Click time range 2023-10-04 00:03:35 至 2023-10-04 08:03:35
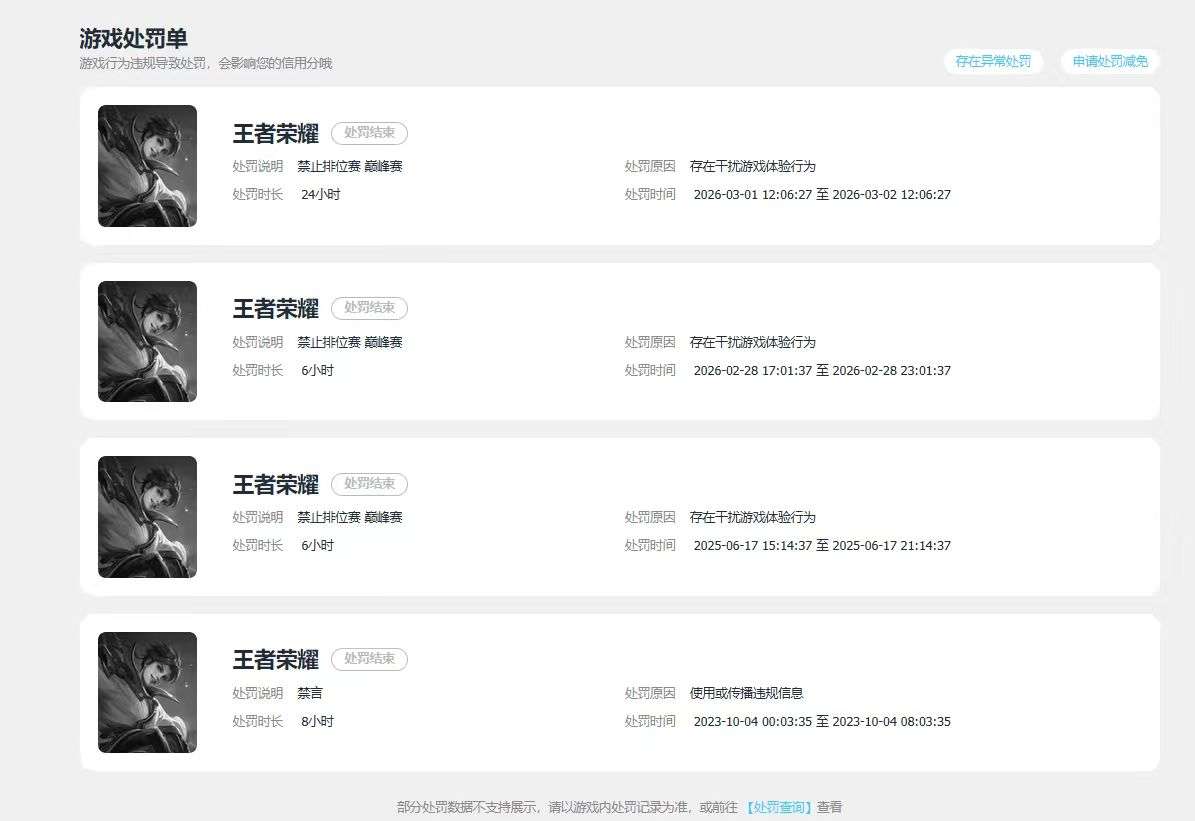This screenshot has width=1195, height=821. pyautogui.click(x=822, y=721)
